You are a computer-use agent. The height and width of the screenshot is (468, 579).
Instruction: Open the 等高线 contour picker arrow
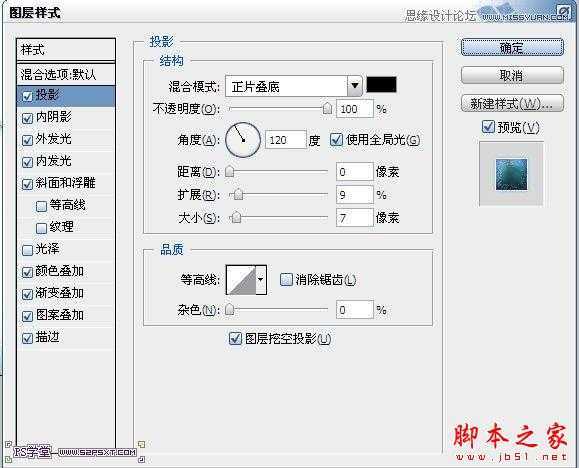[x=261, y=280]
